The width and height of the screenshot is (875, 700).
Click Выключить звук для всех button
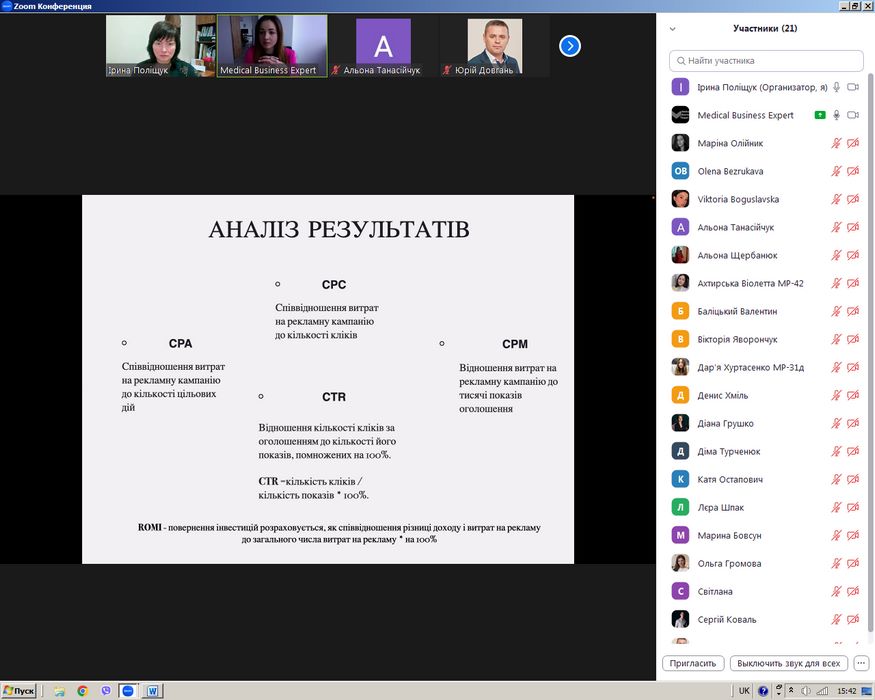(790, 663)
